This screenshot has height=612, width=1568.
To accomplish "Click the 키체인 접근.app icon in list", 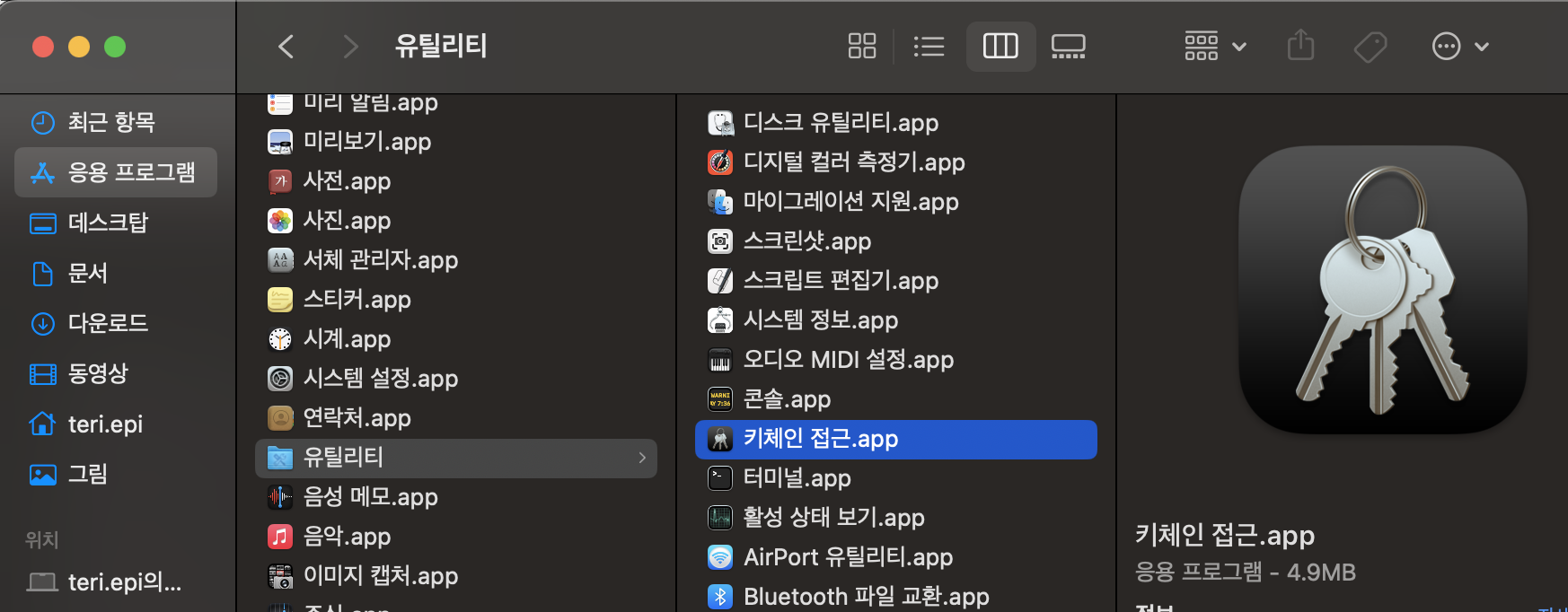I will pyautogui.click(x=720, y=439).
